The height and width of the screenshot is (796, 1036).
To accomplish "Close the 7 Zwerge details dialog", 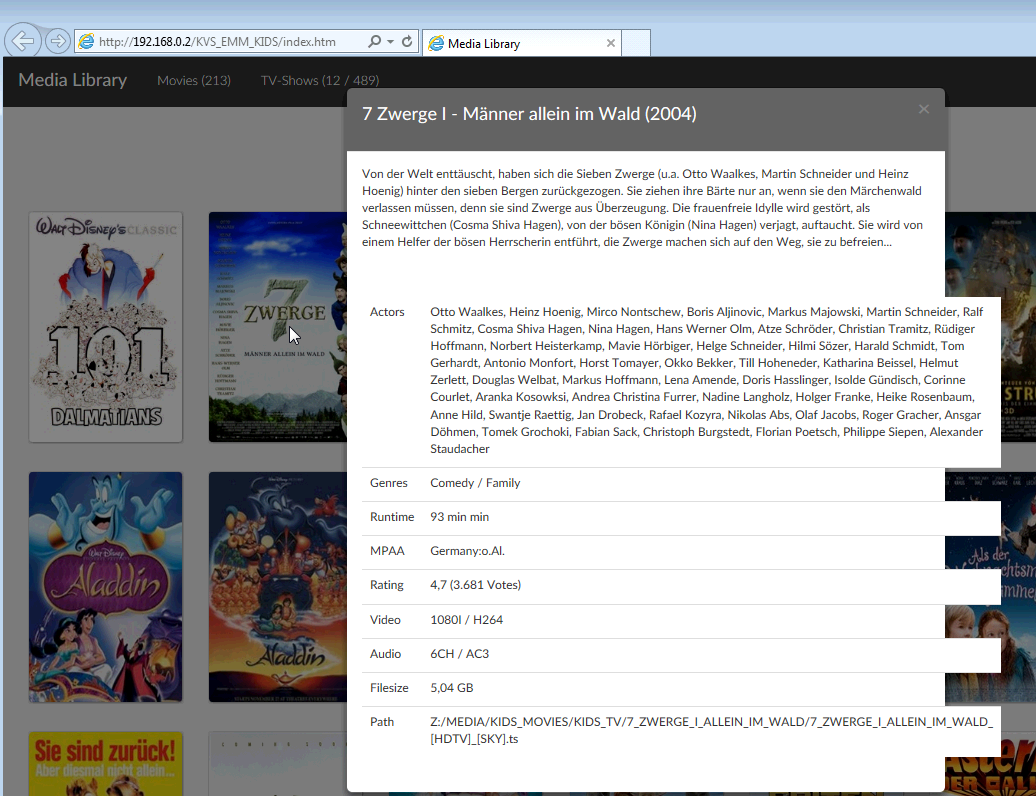I will pos(924,109).
